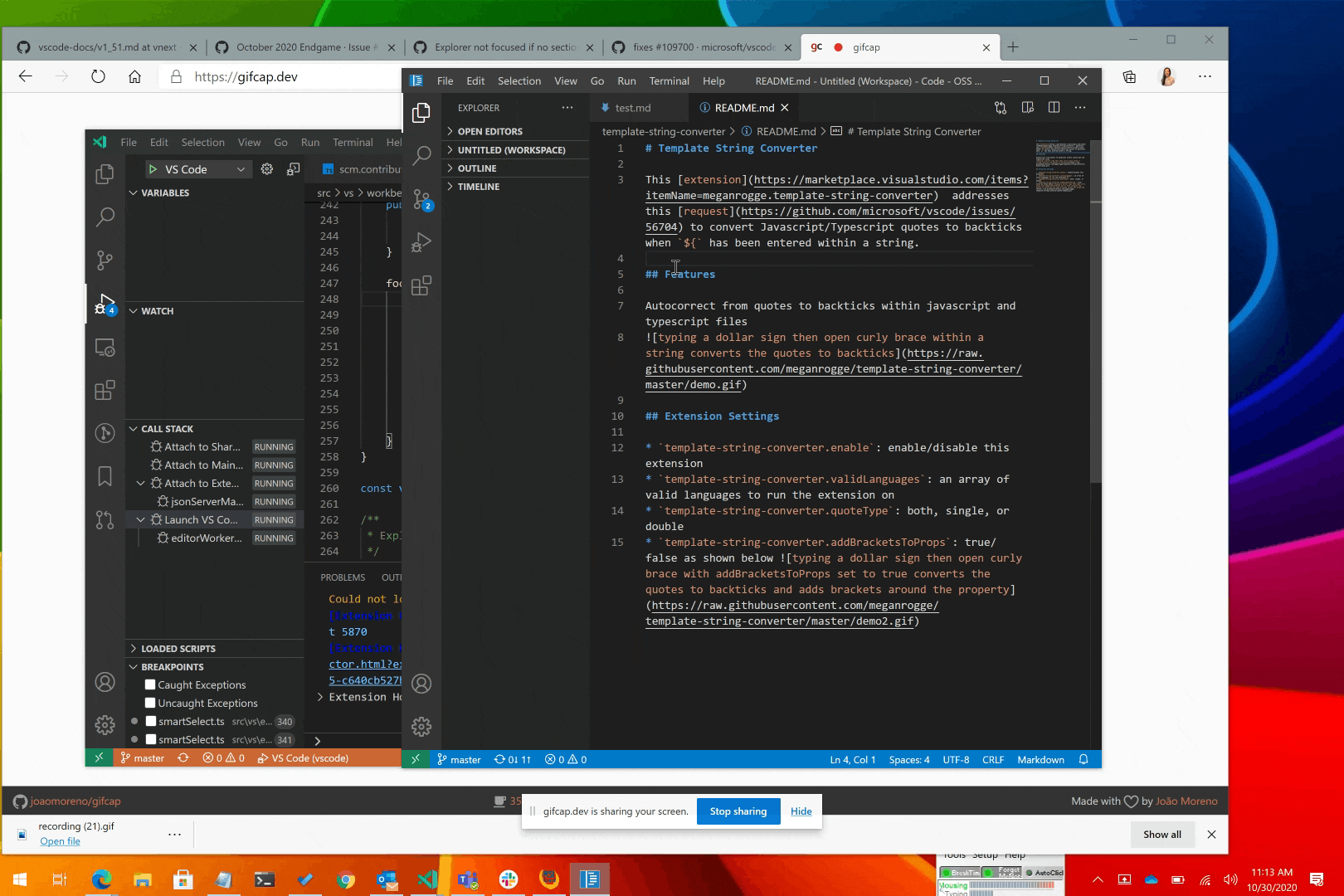The width and height of the screenshot is (1344, 896).
Task: Open Explorer view in front VS Code window
Action: 421,112
